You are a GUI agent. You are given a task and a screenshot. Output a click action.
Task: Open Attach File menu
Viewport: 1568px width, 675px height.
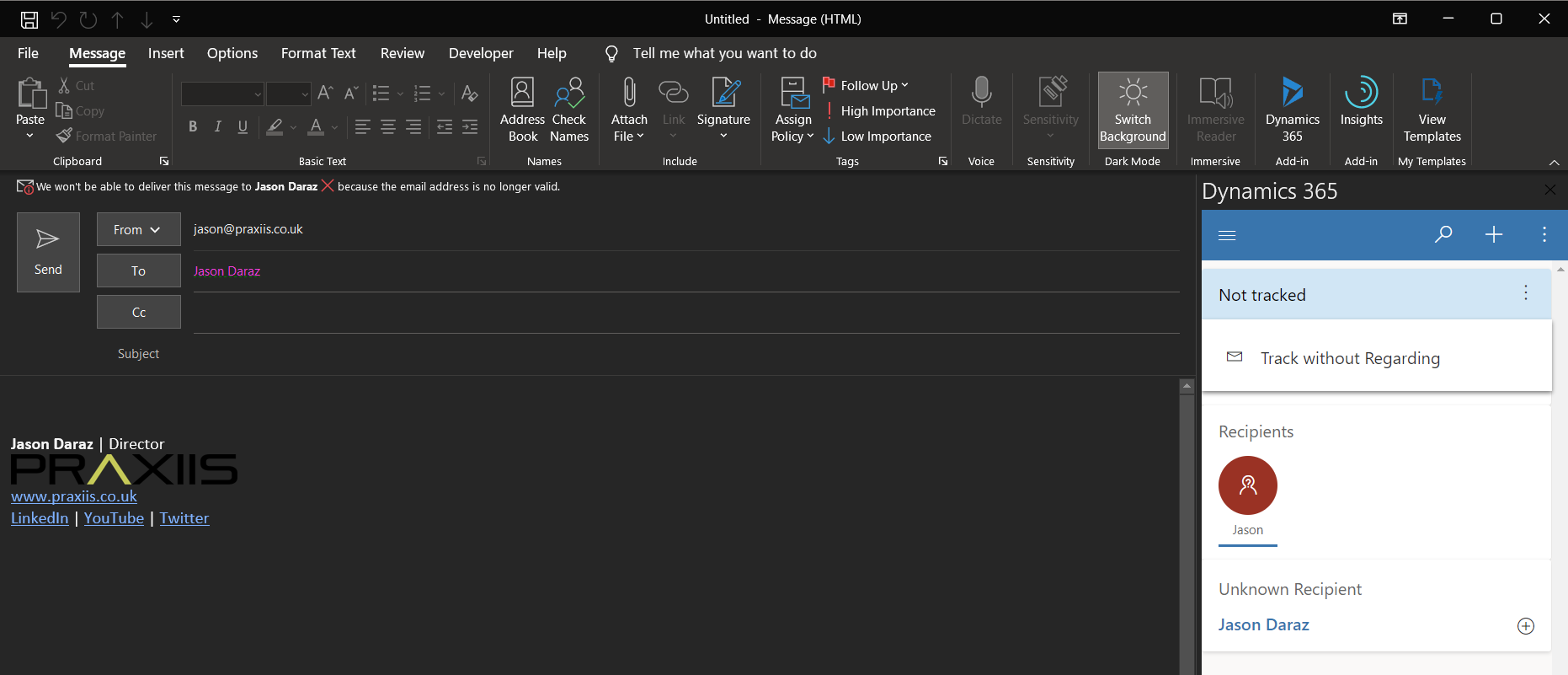point(629,110)
